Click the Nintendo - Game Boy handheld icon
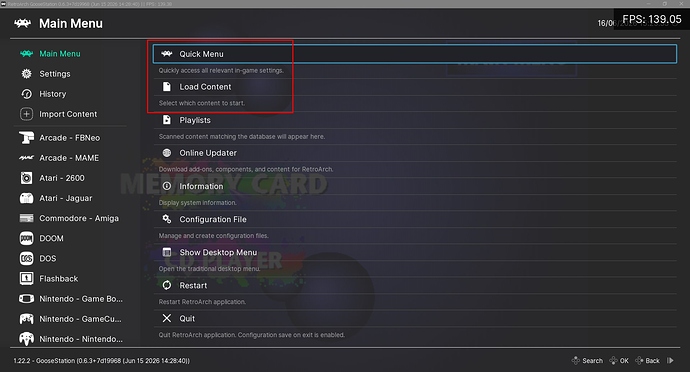The height and width of the screenshot is (372, 690). pyautogui.click(x=26, y=299)
